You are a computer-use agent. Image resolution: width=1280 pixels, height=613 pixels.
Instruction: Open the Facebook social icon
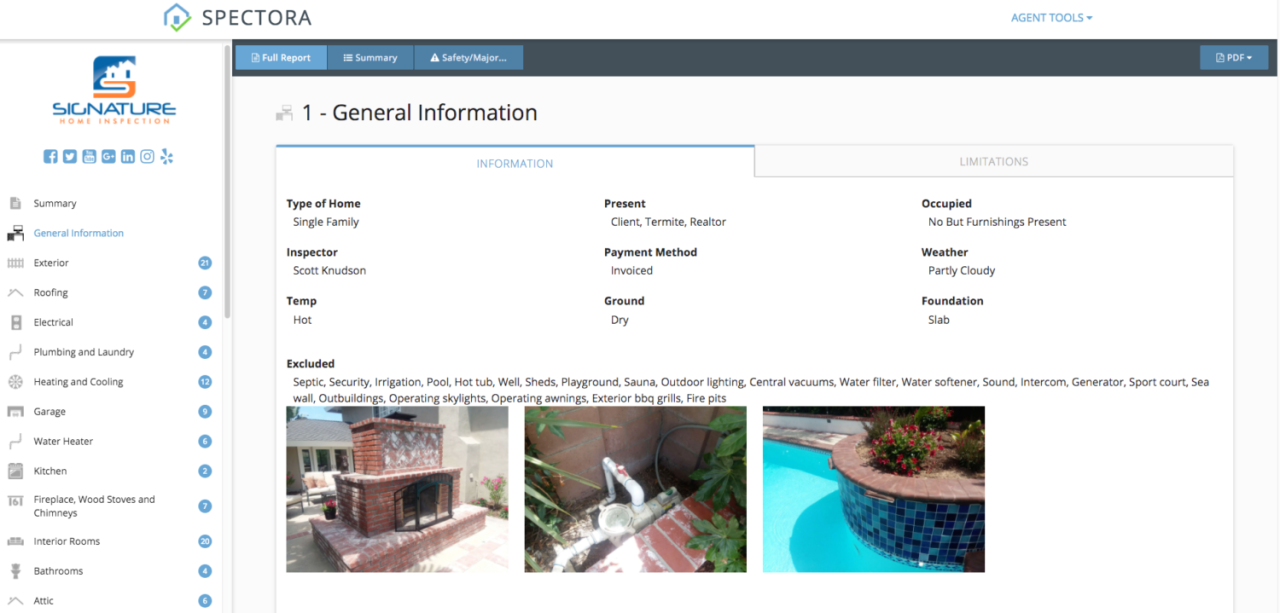coord(50,157)
